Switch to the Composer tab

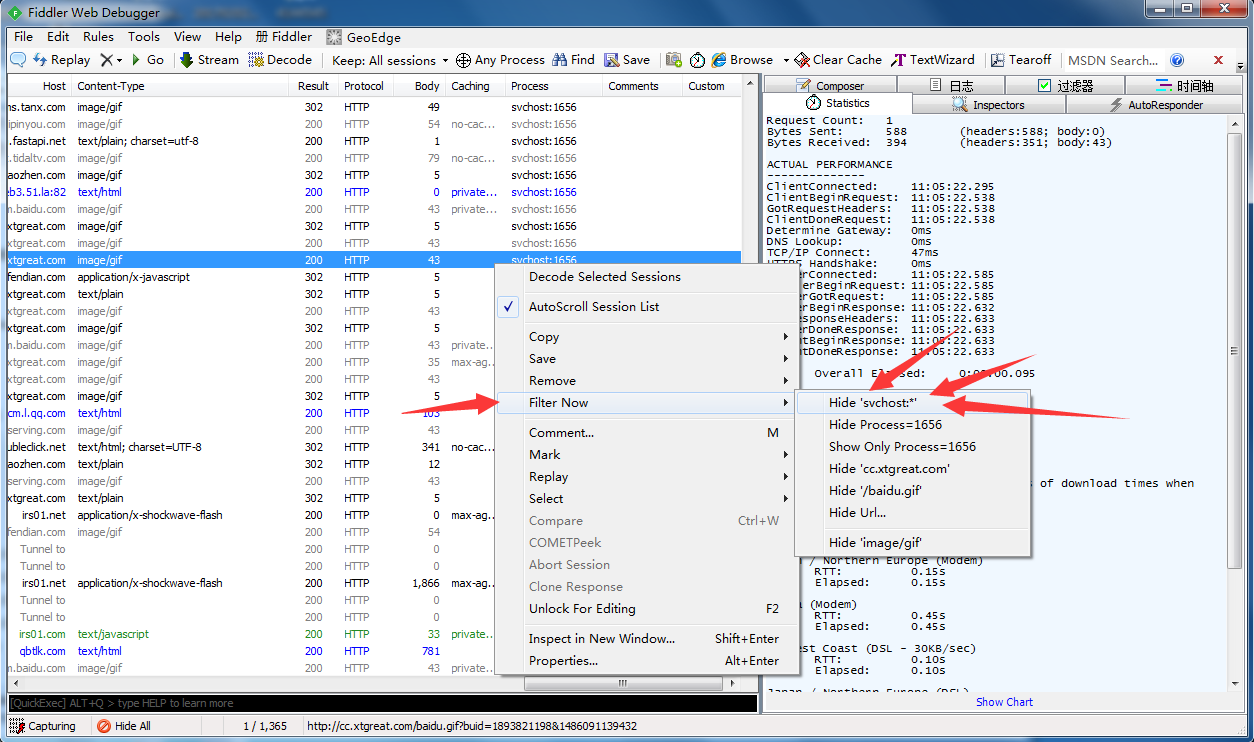click(x=830, y=86)
